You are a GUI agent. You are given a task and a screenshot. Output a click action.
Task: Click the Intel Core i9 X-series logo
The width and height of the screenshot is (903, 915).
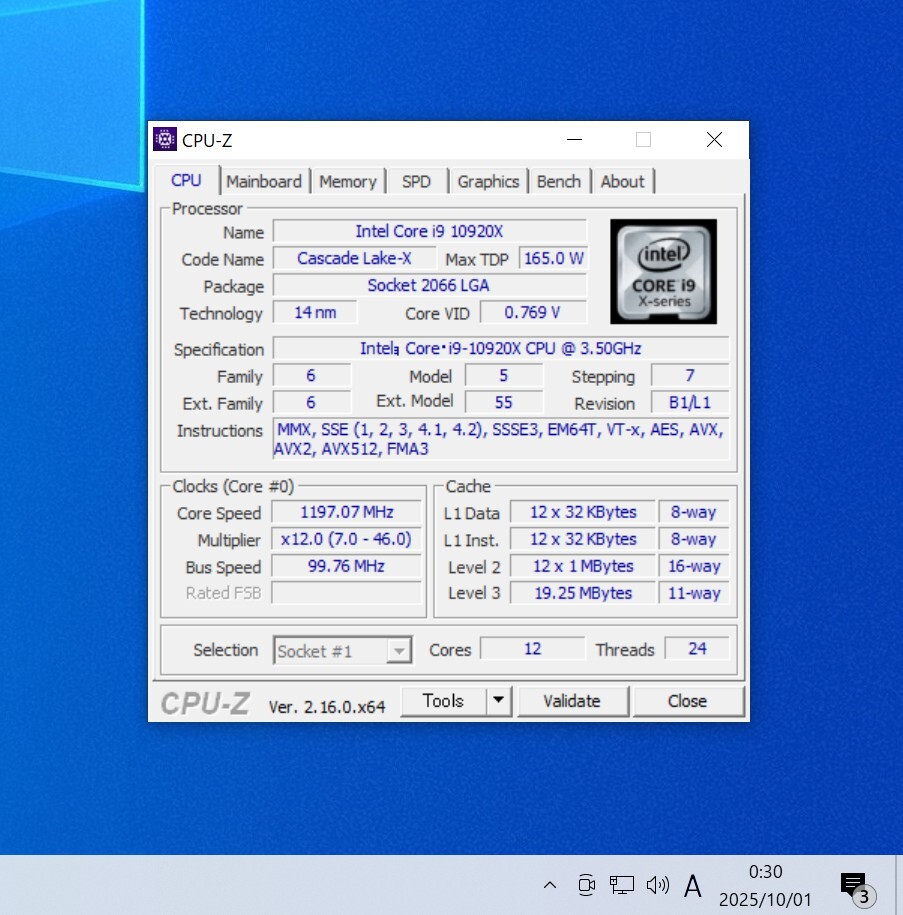click(x=663, y=271)
